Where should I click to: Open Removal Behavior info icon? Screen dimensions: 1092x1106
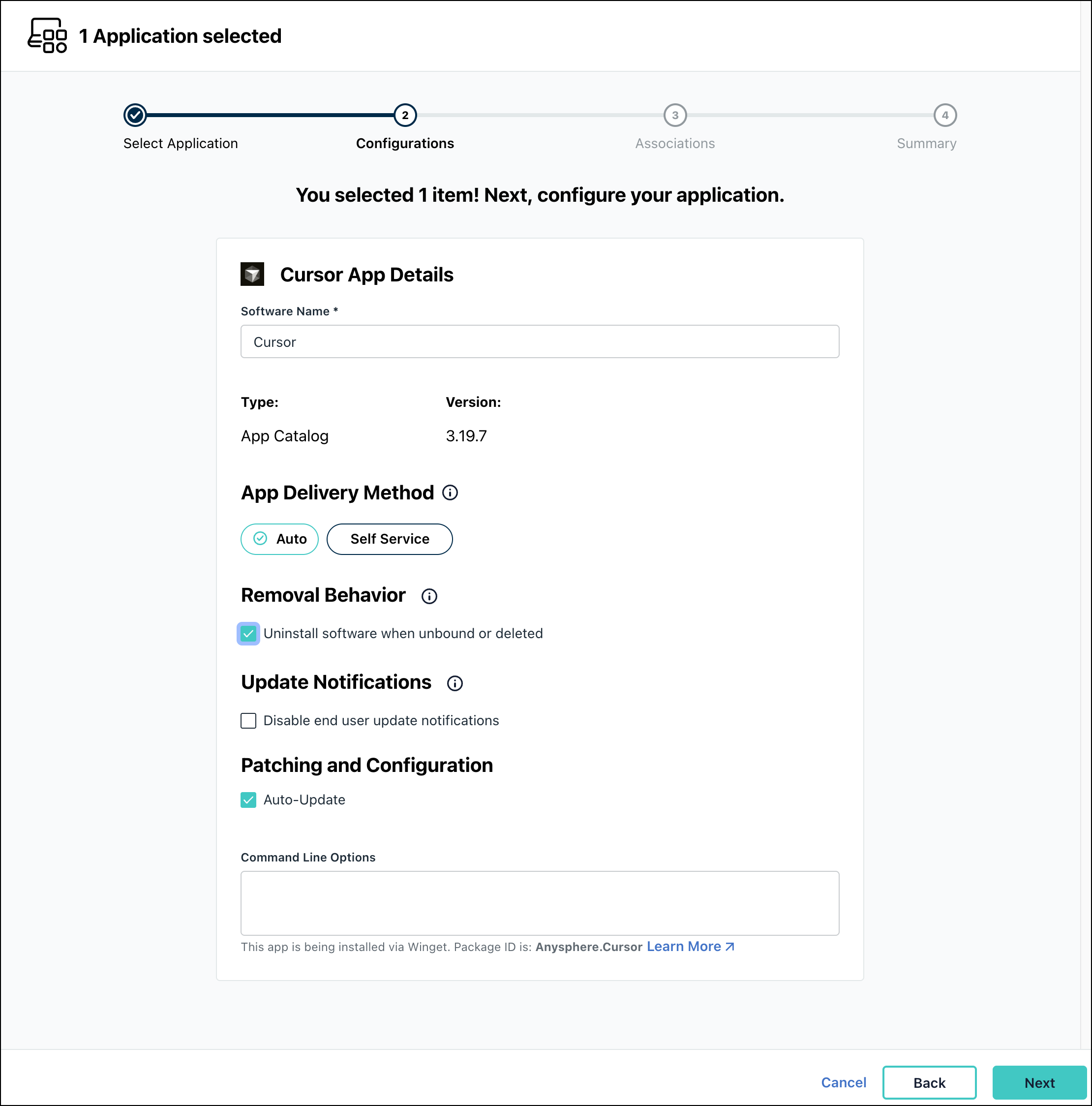[429, 596]
